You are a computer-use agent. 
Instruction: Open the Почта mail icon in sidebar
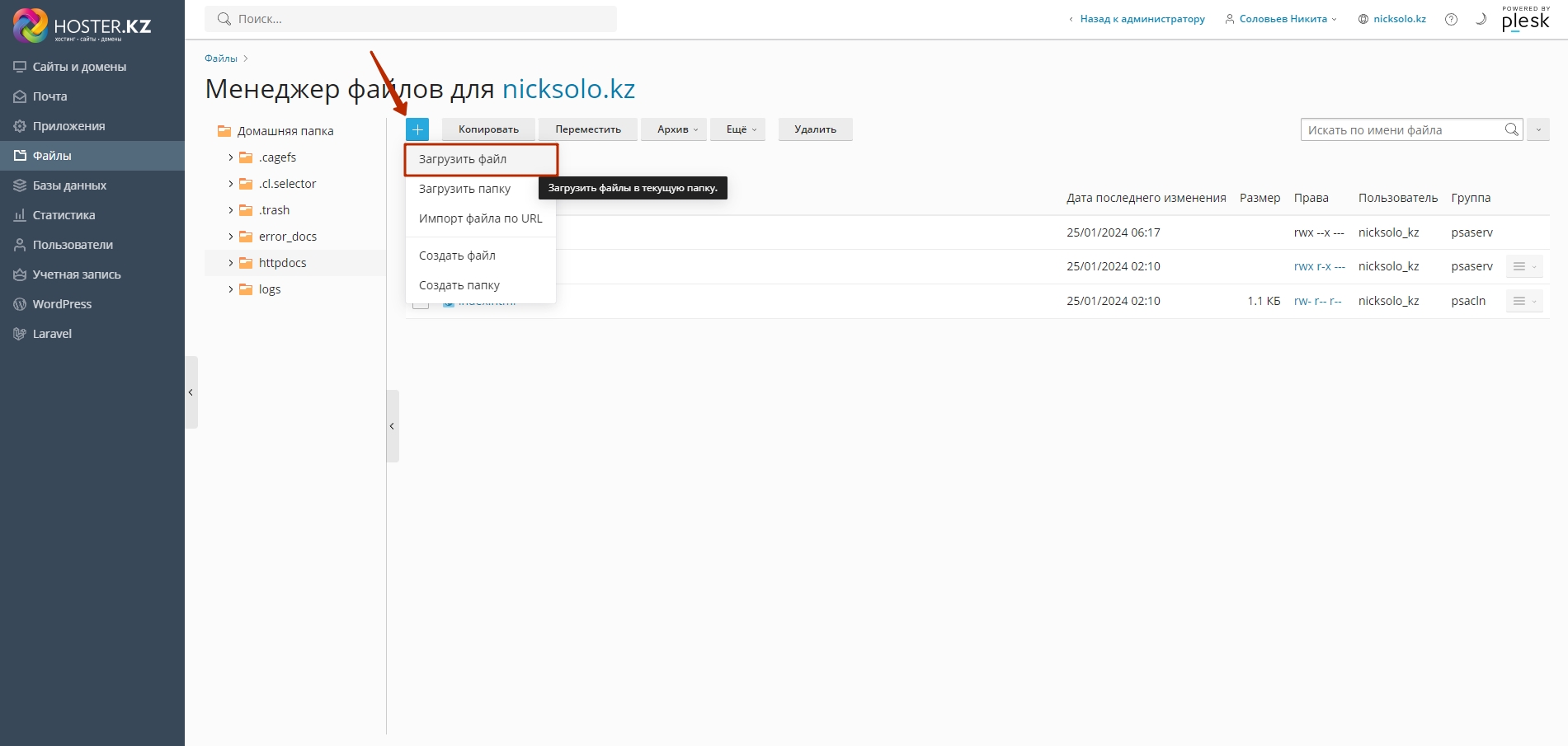[20, 96]
